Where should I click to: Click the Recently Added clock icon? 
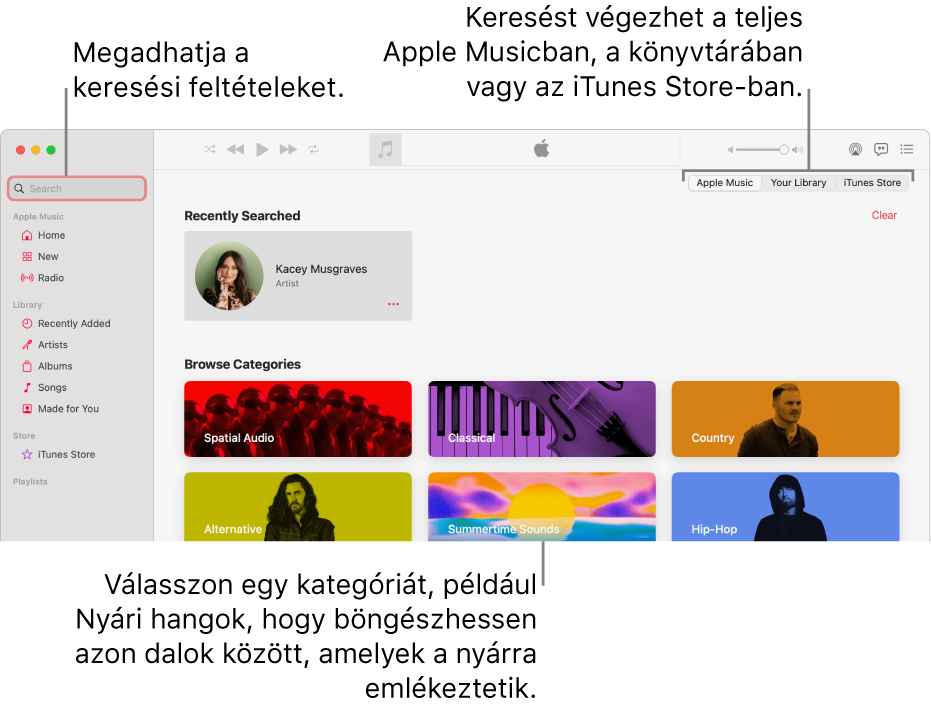pos(27,324)
